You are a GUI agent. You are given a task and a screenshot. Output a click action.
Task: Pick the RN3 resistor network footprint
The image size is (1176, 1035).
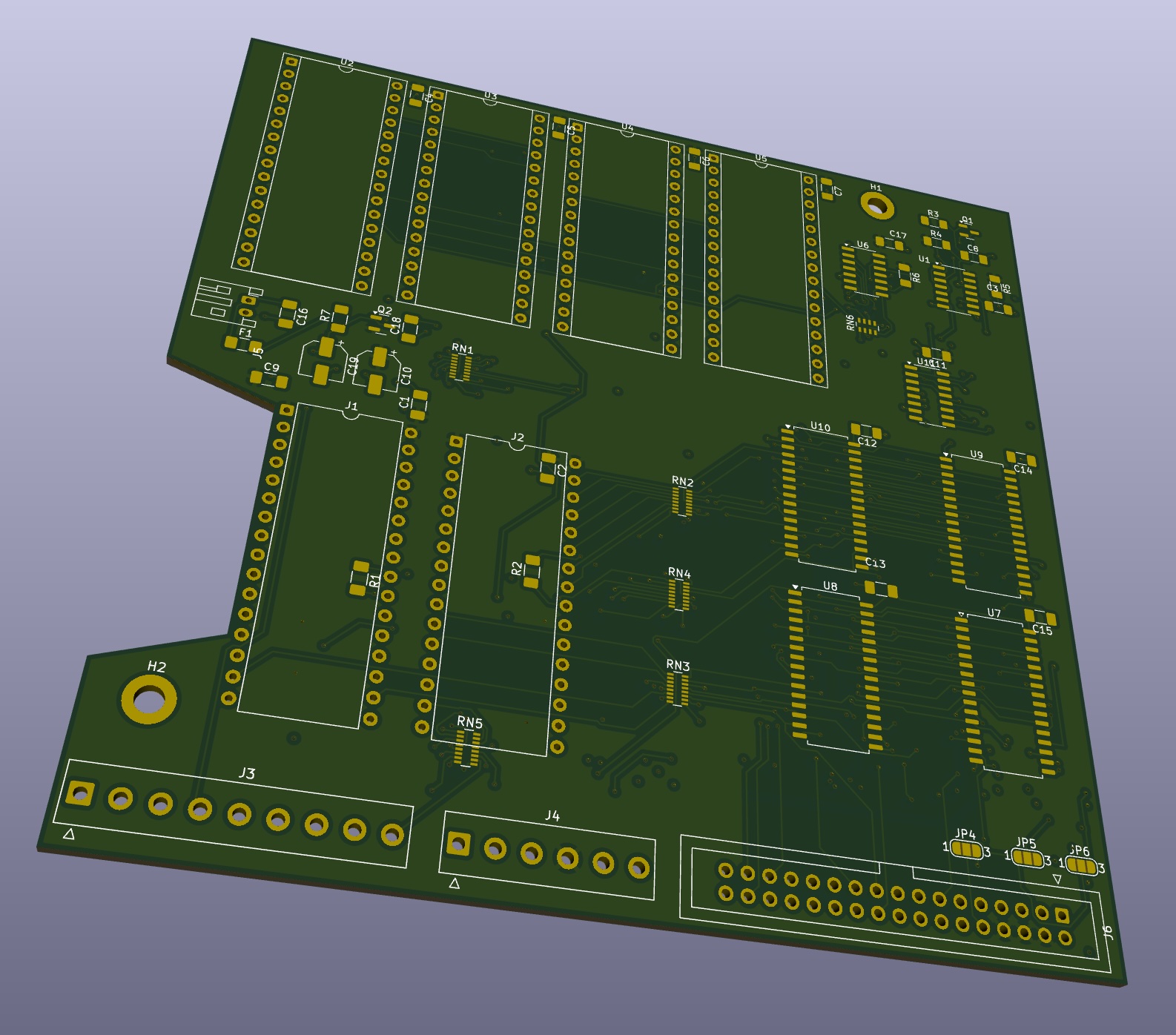676,689
